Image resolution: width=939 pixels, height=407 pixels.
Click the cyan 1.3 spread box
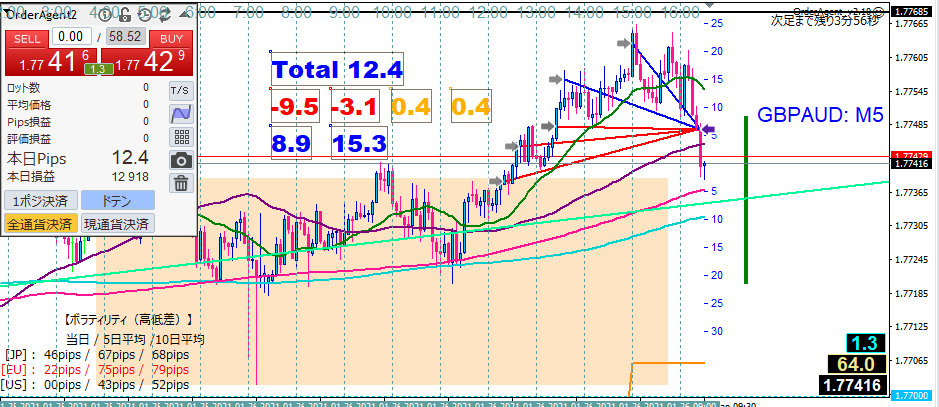865,343
